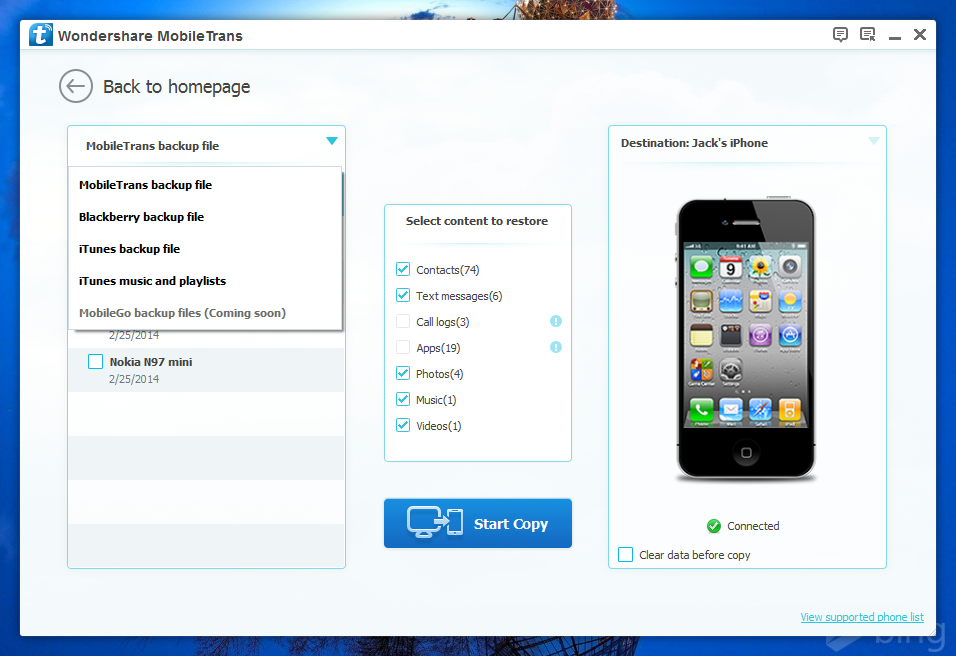Click the computer-to-phone icon on Start Copy
The height and width of the screenshot is (656, 956).
click(435, 522)
